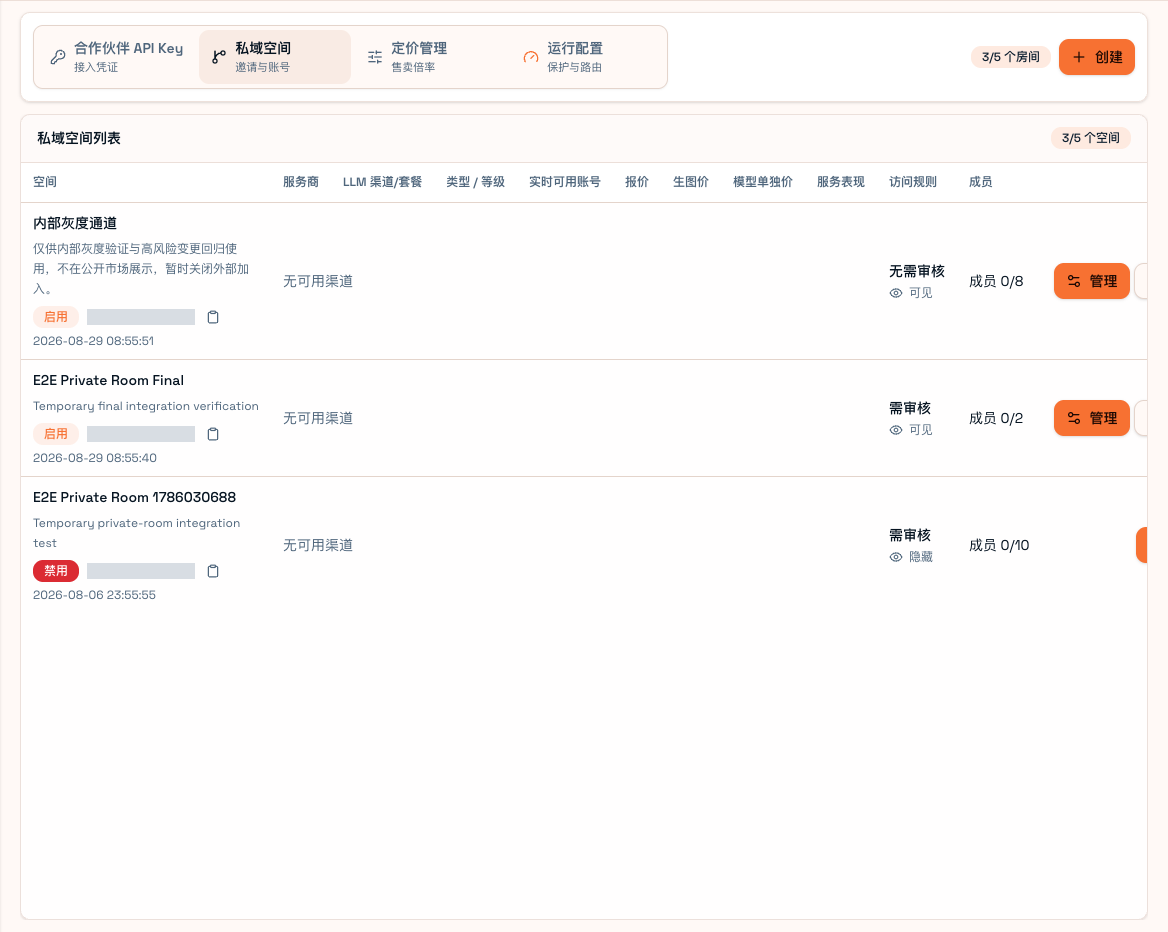The width and height of the screenshot is (1168, 932).
Task: Click the eye icon beside 隐藏
Action: pos(896,557)
